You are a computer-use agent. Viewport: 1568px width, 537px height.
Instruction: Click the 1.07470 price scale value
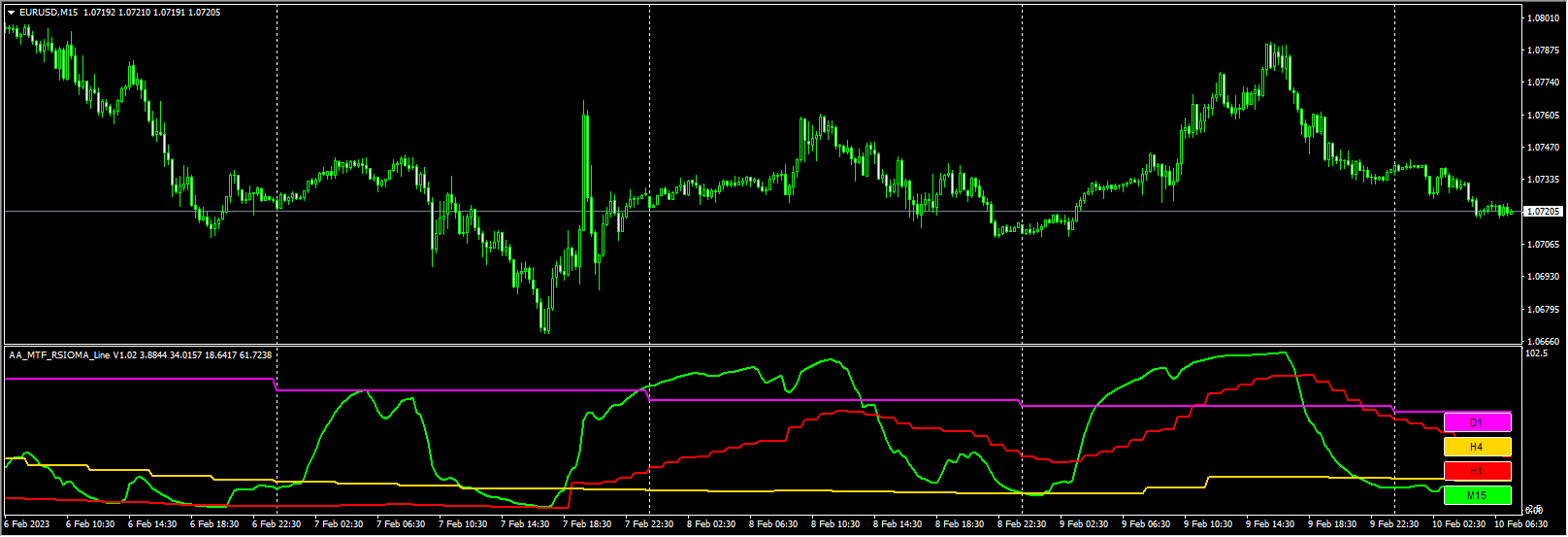[x=1543, y=147]
